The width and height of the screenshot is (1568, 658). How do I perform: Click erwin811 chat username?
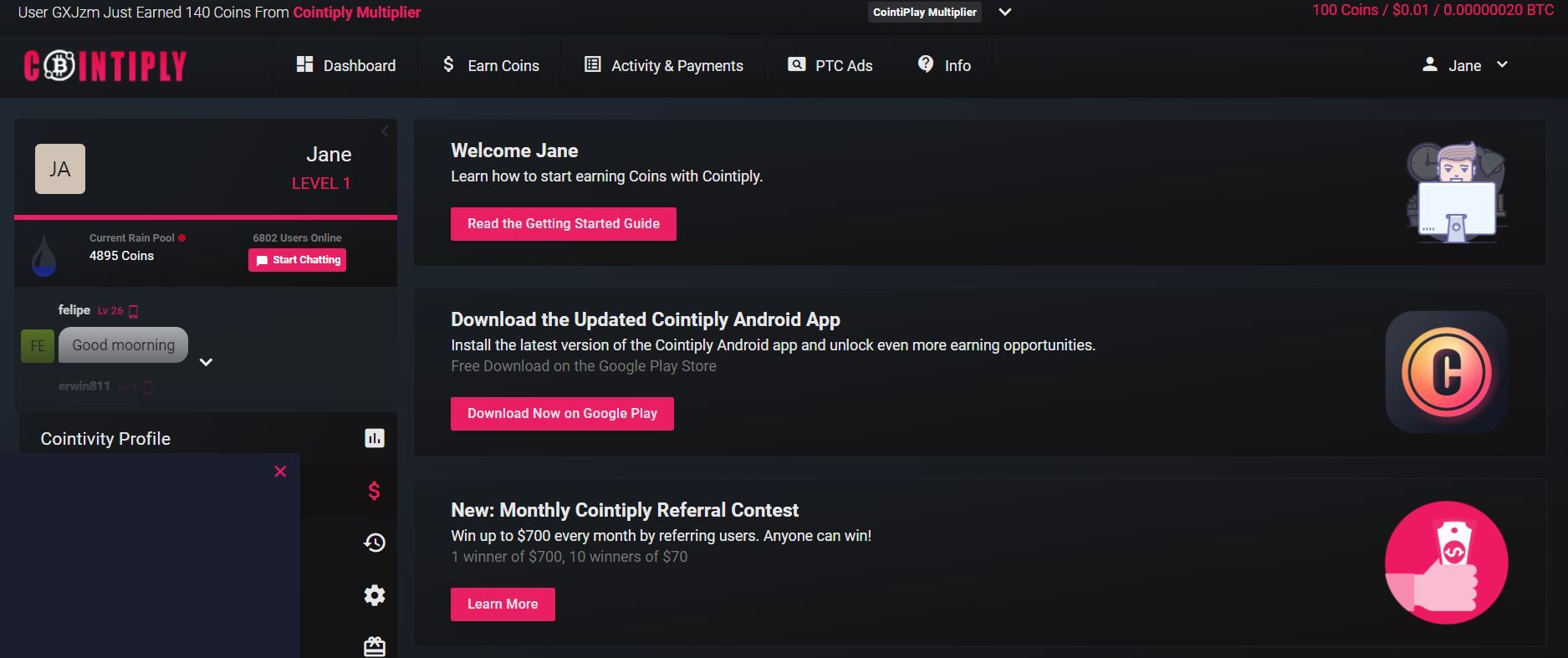84,386
